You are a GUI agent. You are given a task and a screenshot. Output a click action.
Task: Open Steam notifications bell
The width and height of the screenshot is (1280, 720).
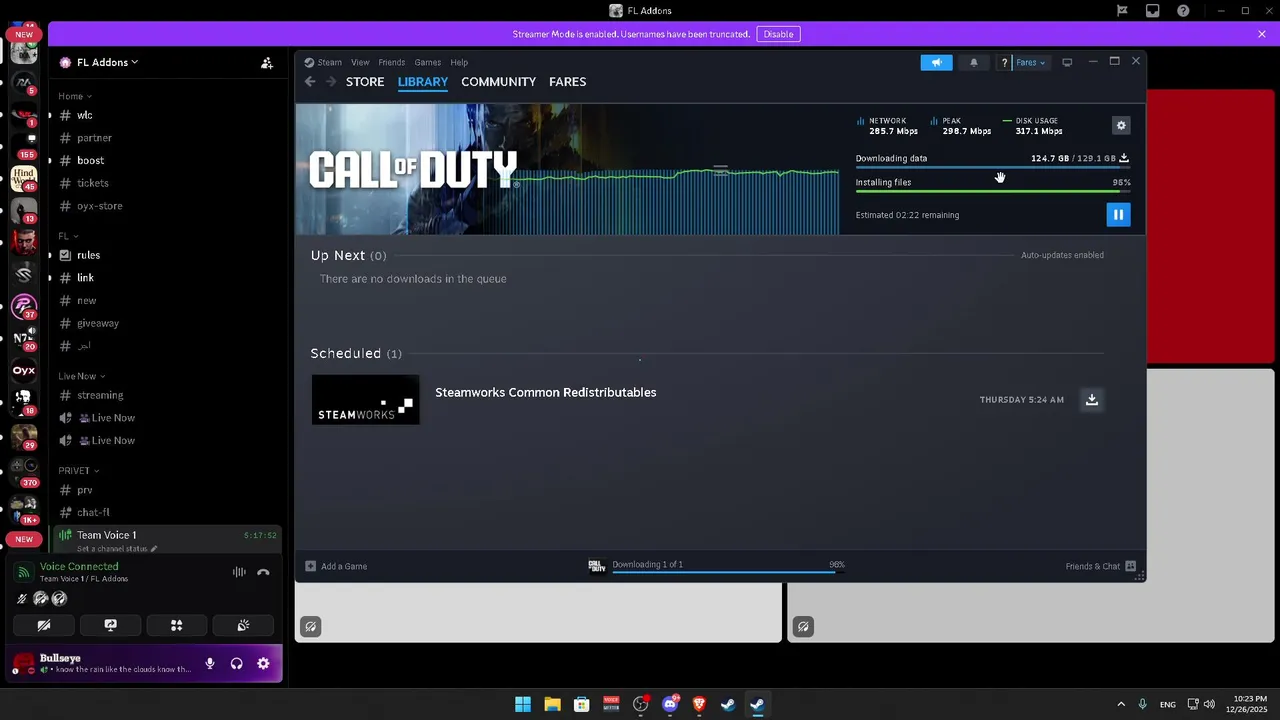coord(974,62)
